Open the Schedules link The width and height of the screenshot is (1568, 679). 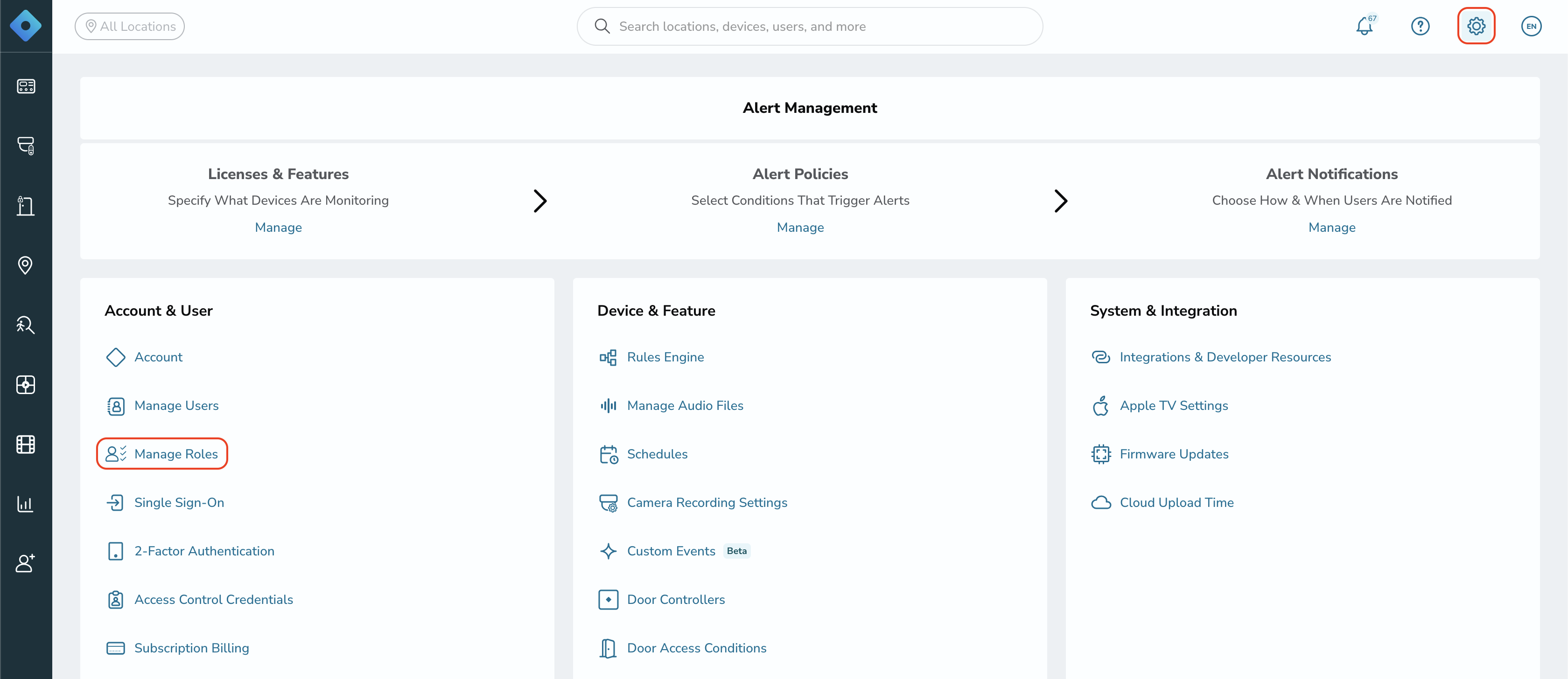pos(658,454)
